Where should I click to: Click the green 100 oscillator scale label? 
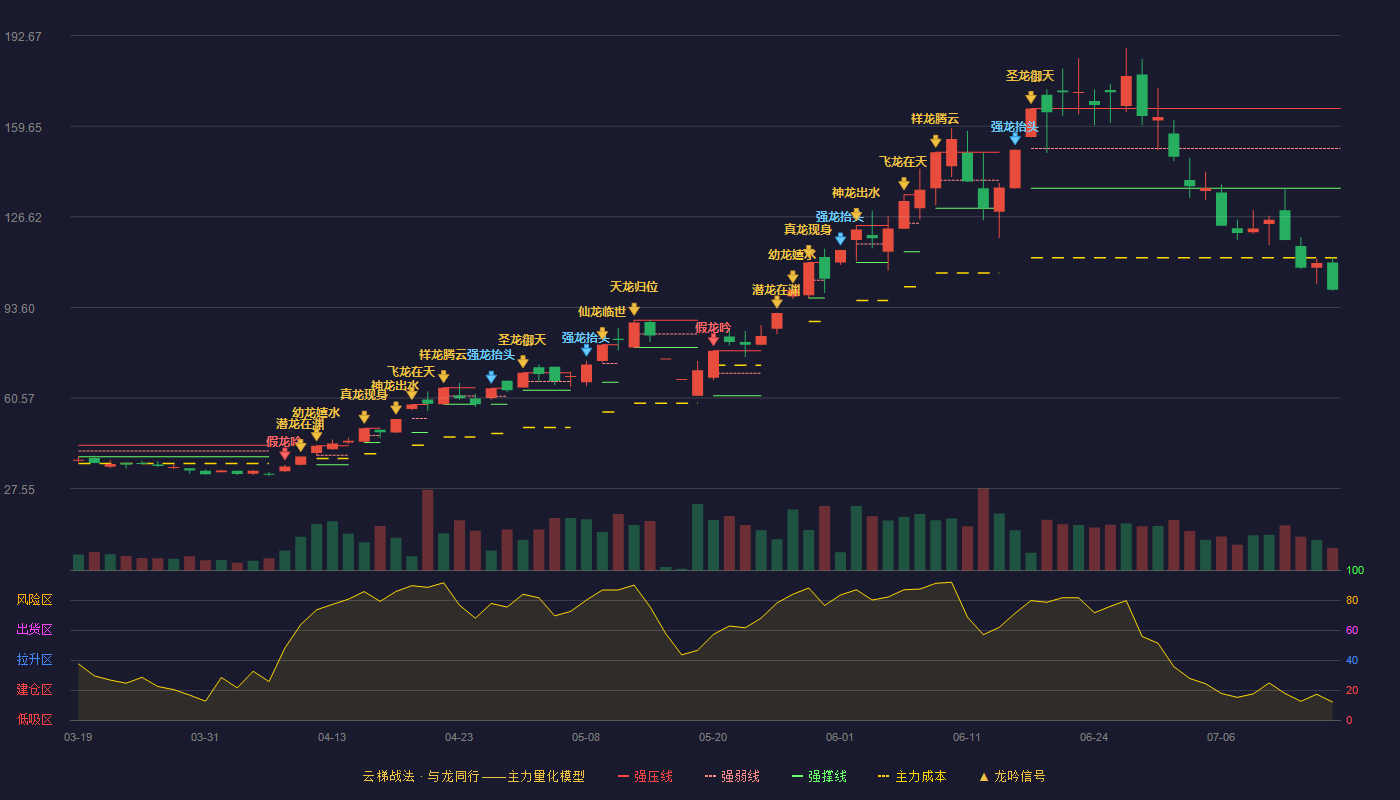(1354, 571)
